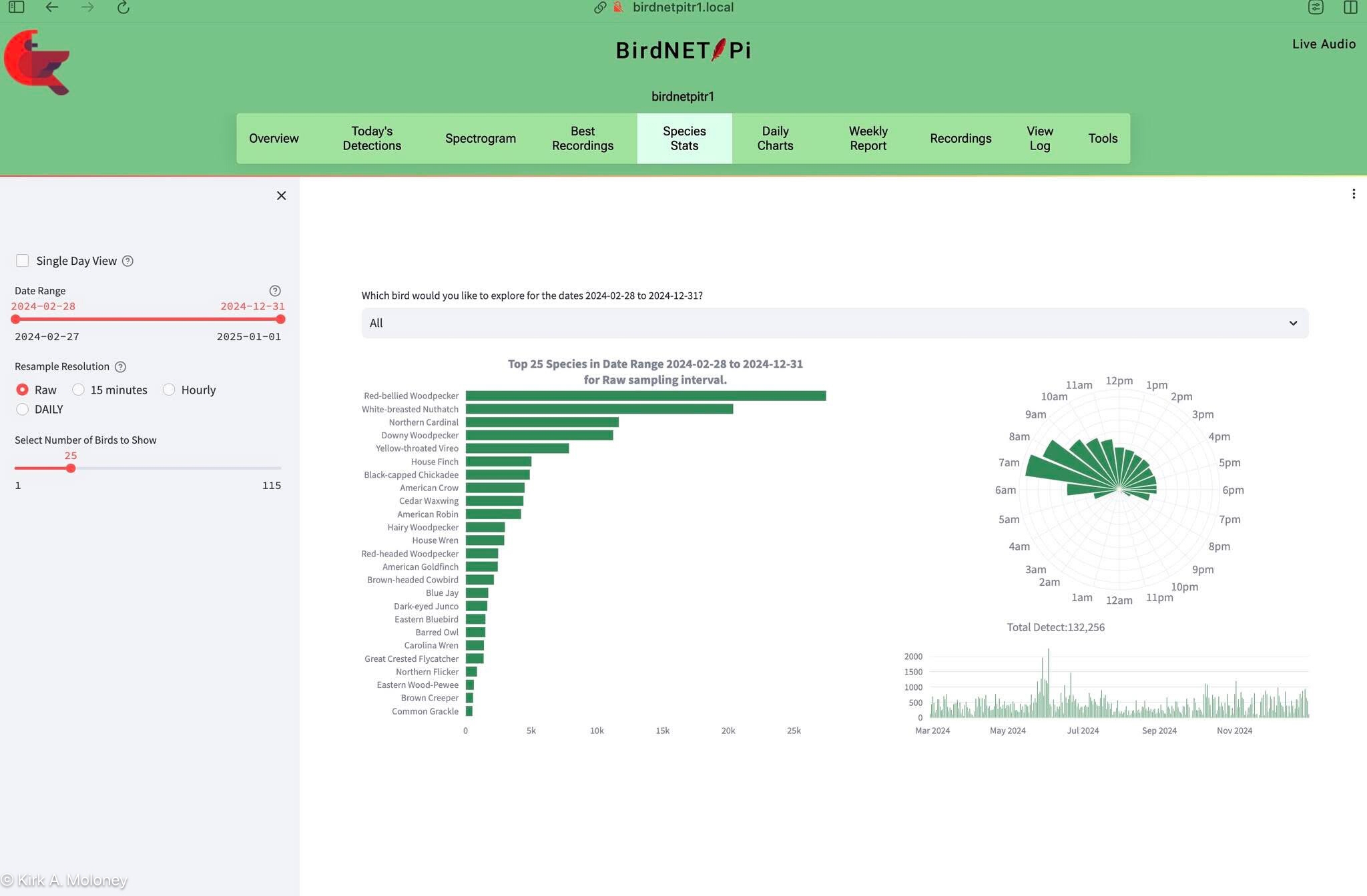Image resolution: width=1367 pixels, height=896 pixels.
Task: Select Hourly resample resolution
Action: pos(169,390)
